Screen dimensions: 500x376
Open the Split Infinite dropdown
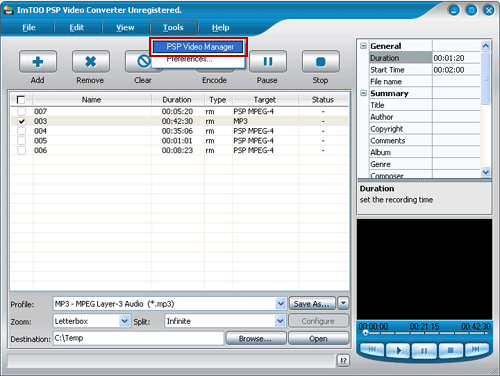click(280, 321)
